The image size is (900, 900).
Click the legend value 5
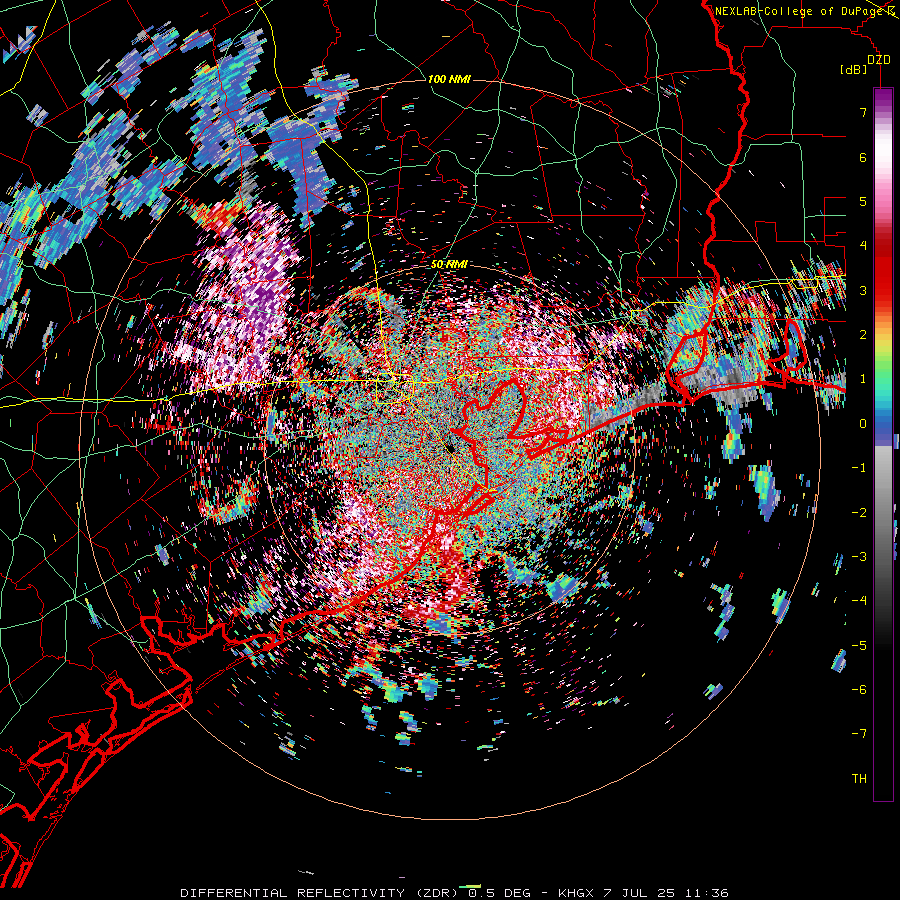click(863, 201)
